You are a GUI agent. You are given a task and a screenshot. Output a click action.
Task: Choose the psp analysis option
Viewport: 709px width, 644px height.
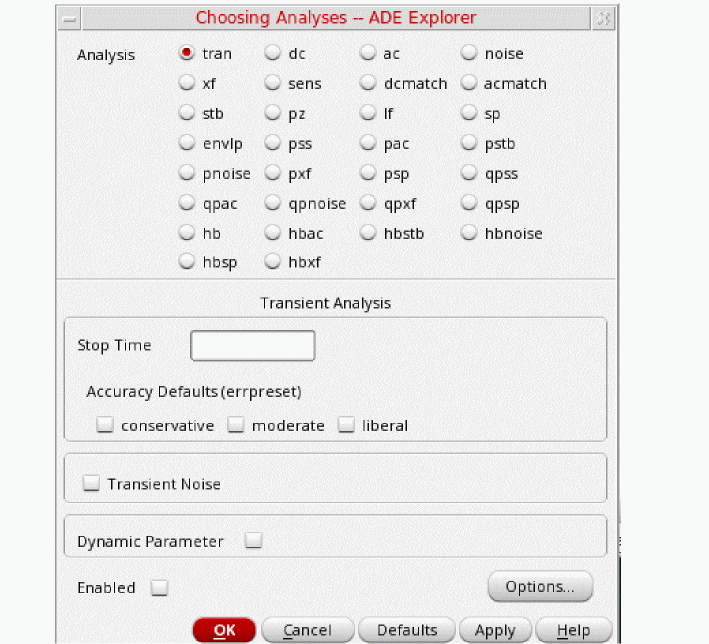click(368, 173)
